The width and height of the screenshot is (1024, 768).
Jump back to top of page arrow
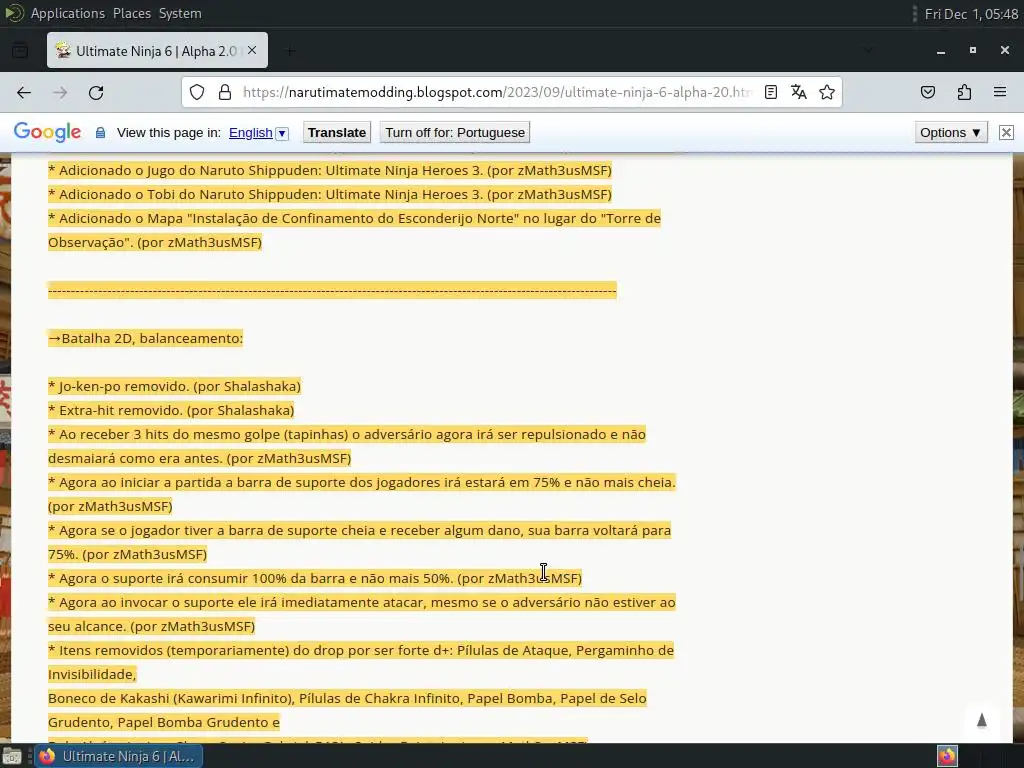[x=982, y=720]
